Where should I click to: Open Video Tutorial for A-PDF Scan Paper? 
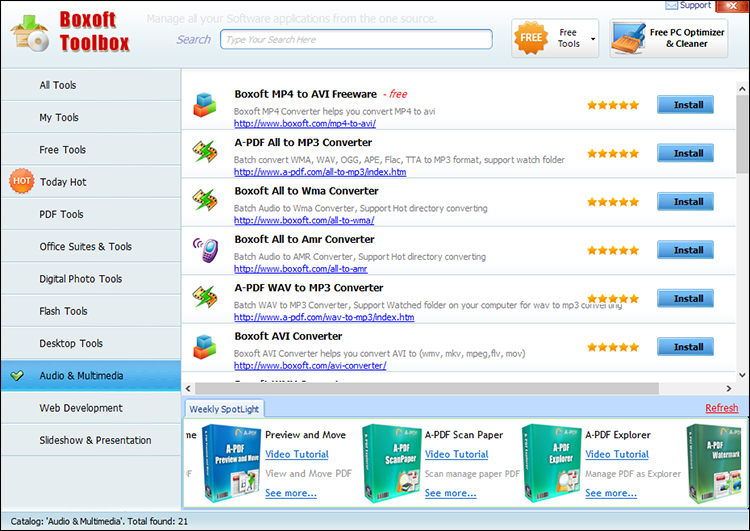(457, 454)
